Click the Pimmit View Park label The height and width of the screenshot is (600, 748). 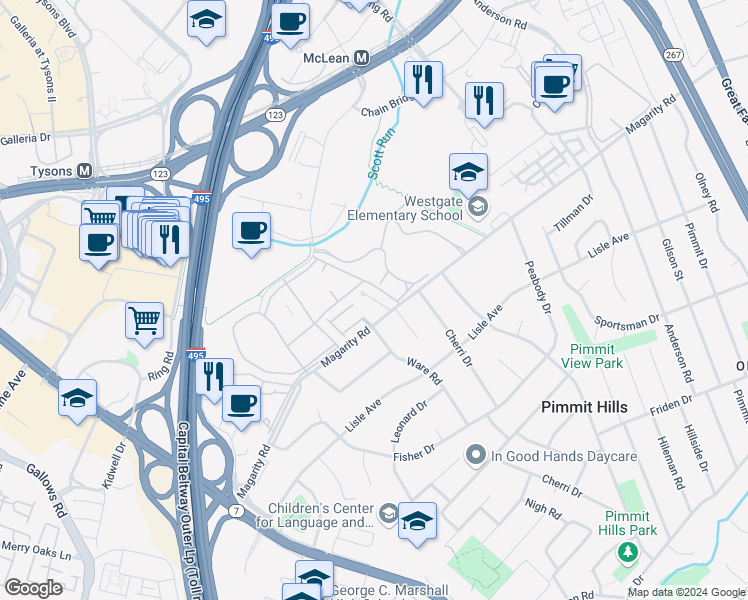(592, 356)
